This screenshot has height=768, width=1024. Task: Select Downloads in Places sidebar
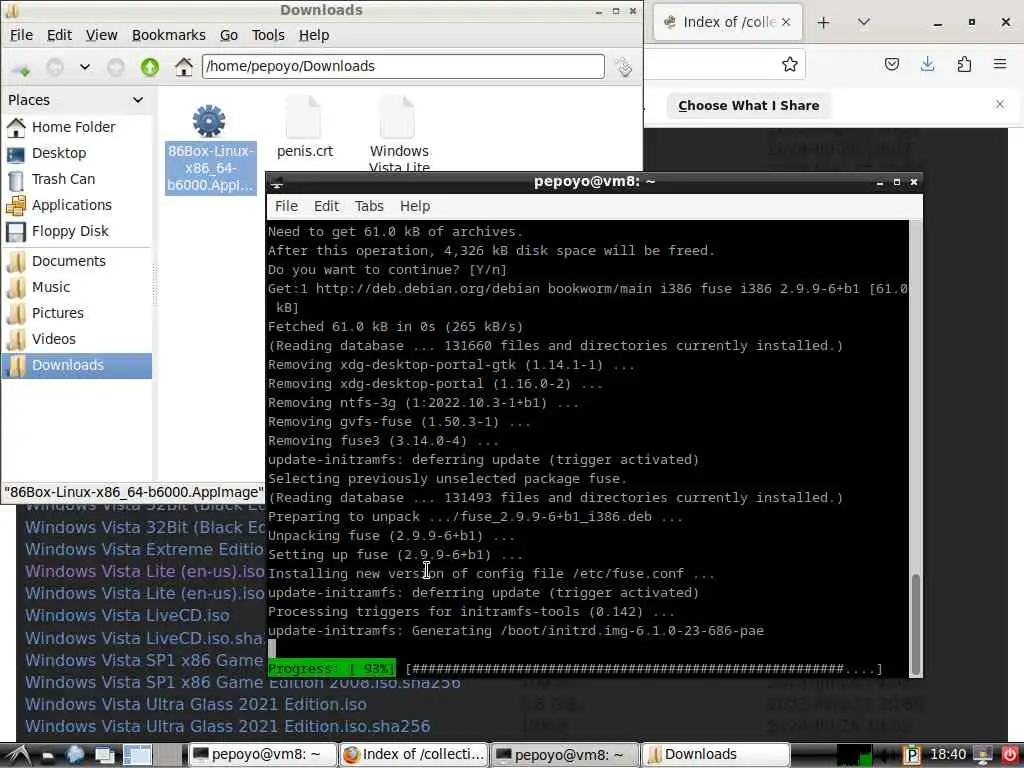76,366
